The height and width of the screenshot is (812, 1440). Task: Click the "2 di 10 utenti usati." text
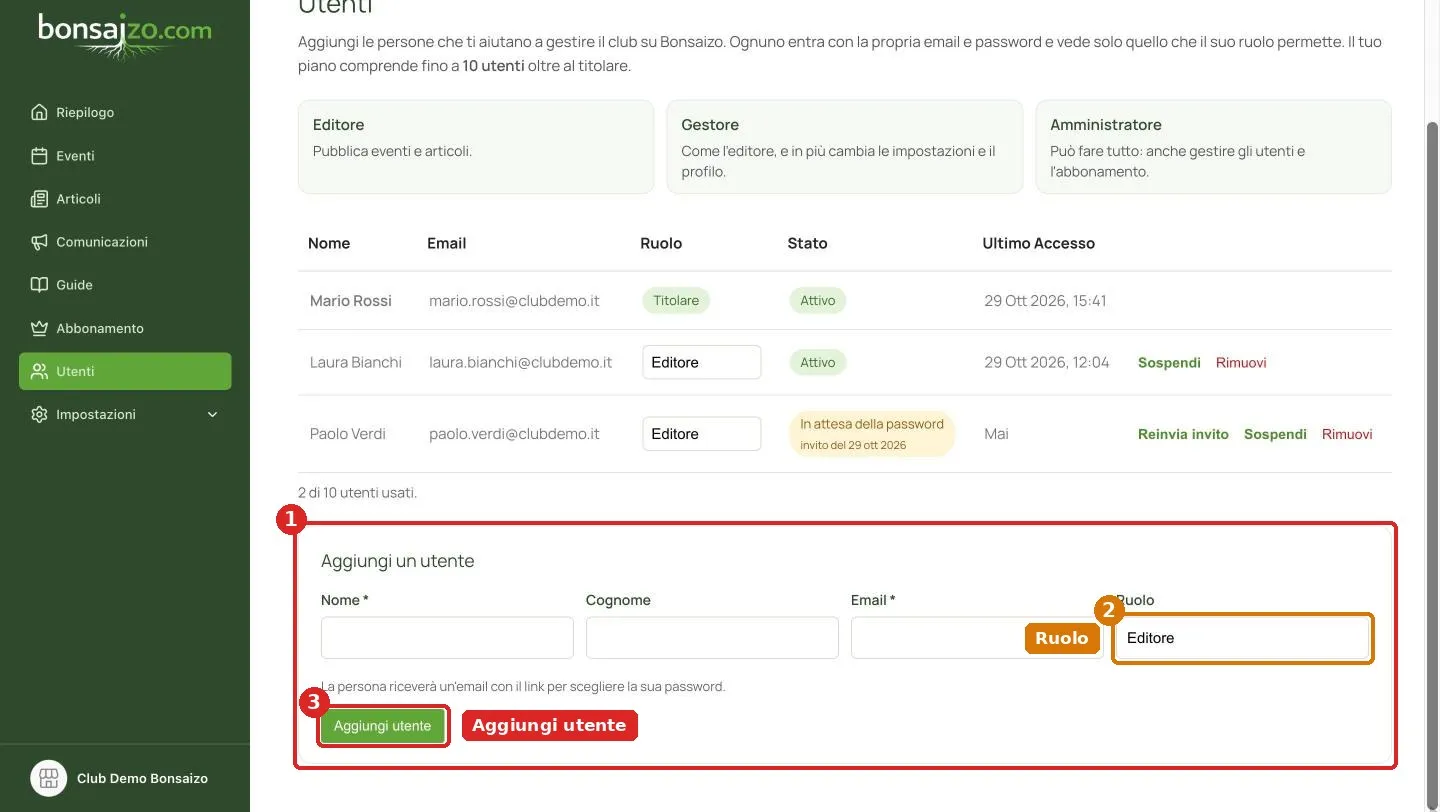[357, 493]
